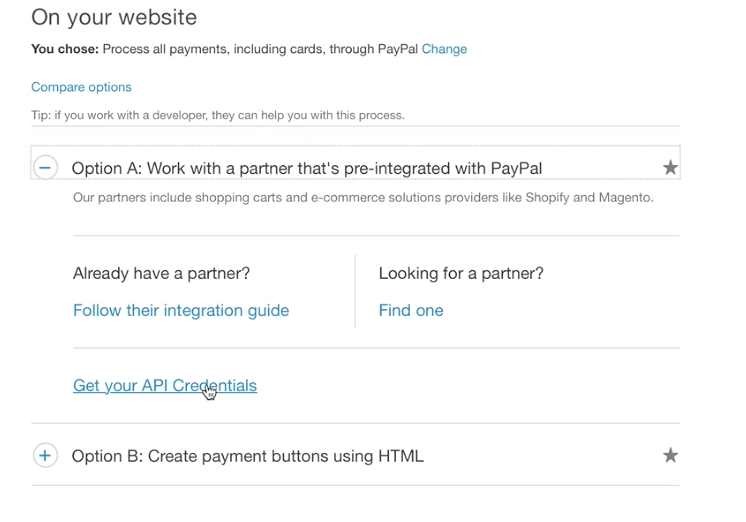Click the Already have a partner? heading
The height and width of the screenshot is (522, 746).
161,273
